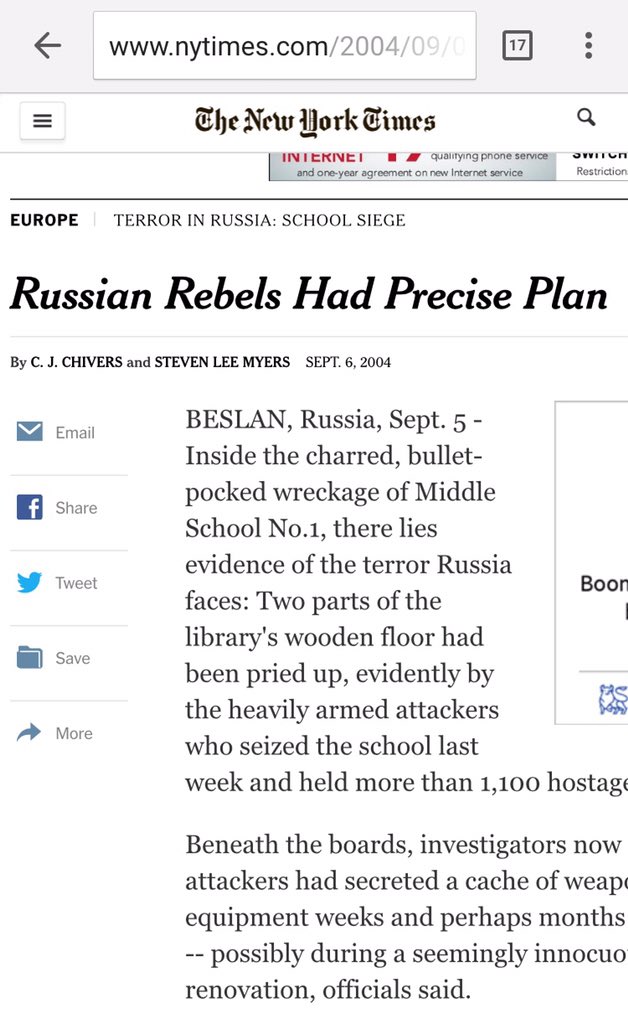Click the side advertisement box
628x1024 pixels.
pyautogui.click(x=591, y=562)
